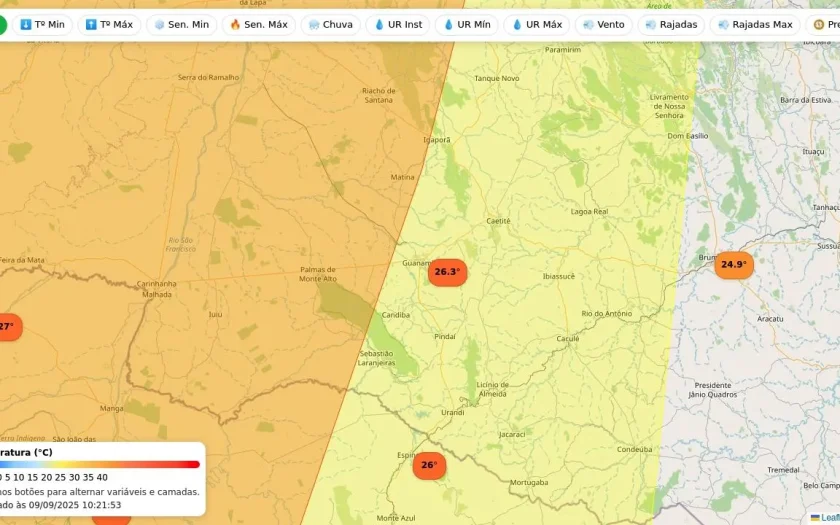Screen dimensions: 840x525
Task: Click the Sebastião Laranjeiras label
Action: click(x=377, y=358)
